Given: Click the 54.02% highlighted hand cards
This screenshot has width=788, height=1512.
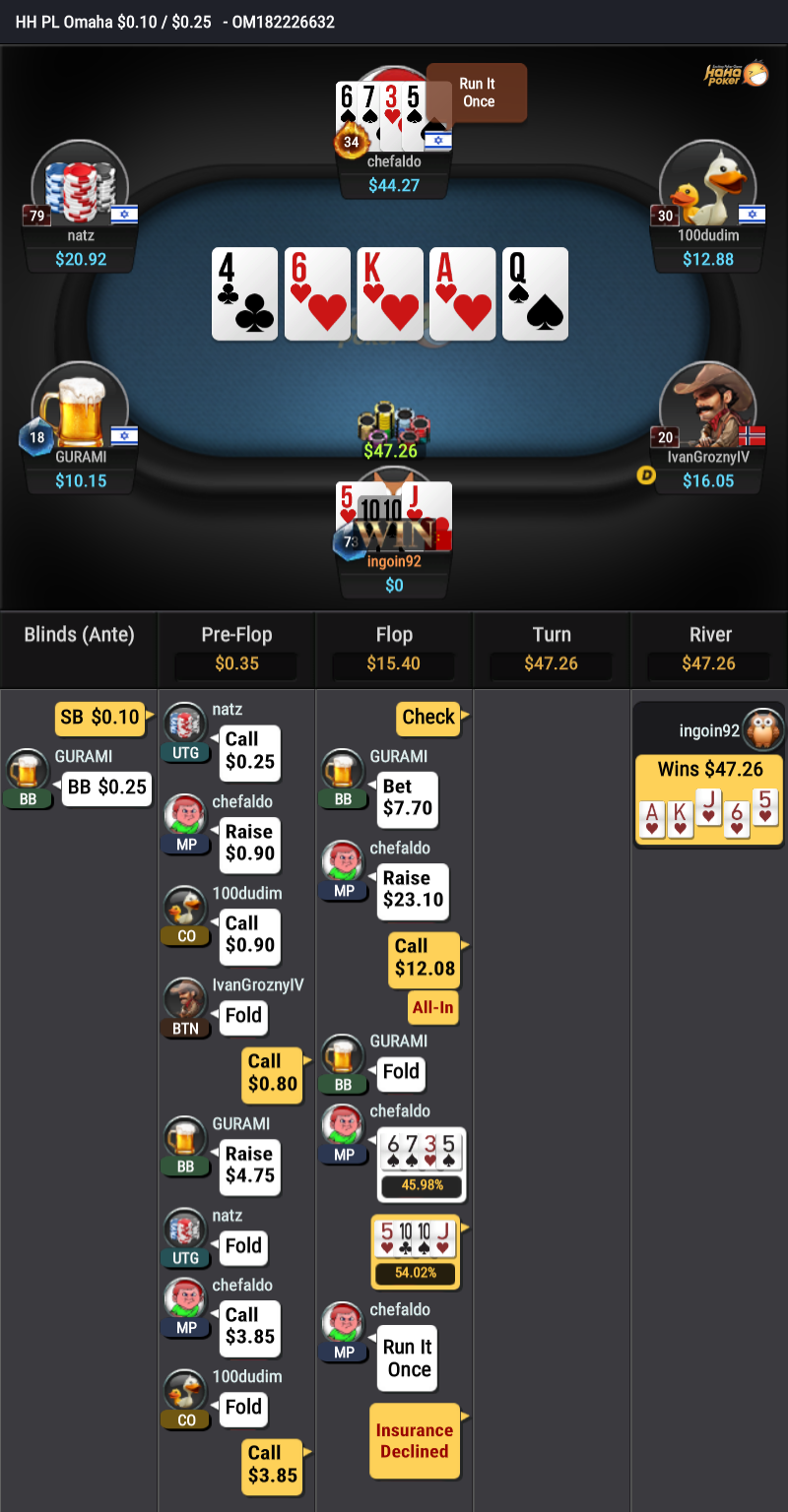Looking at the screenshot, I should click(x=415, y=1252).
